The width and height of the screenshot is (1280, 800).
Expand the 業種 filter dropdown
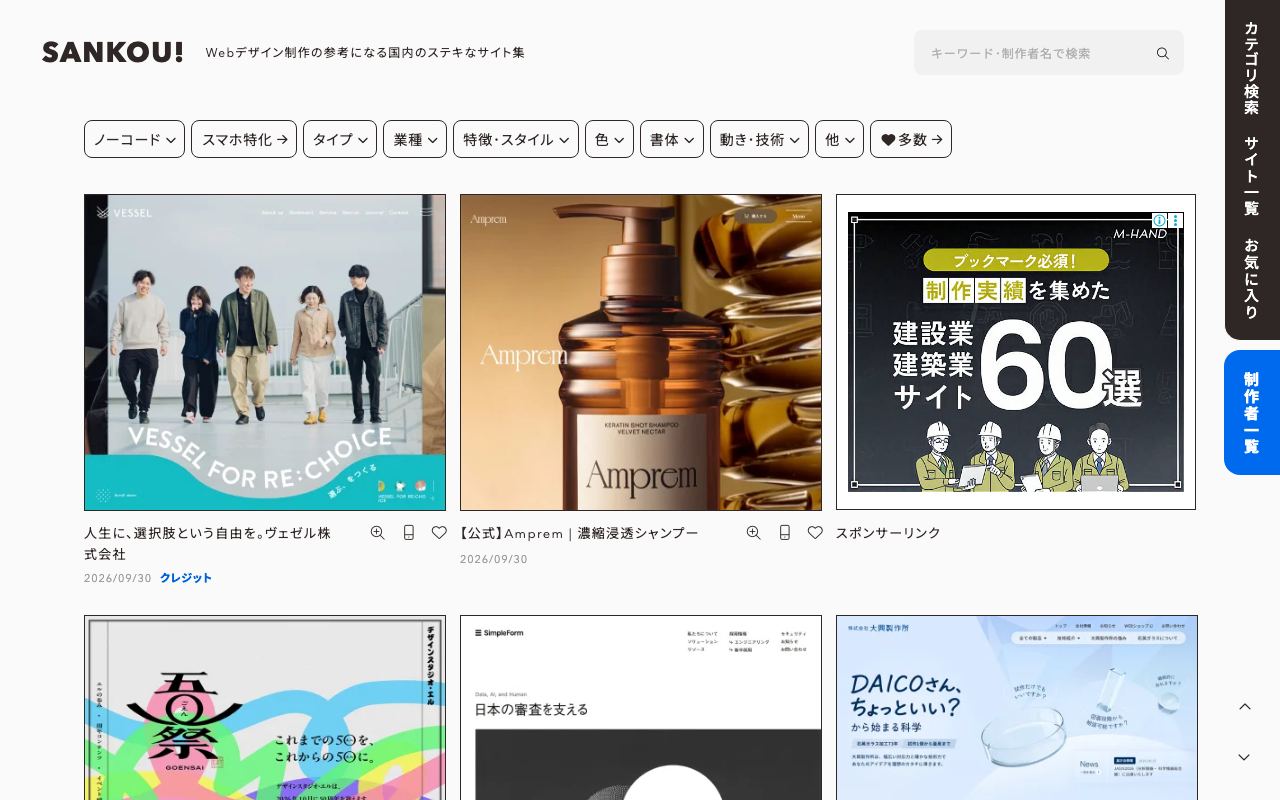[x=415, y=139]
